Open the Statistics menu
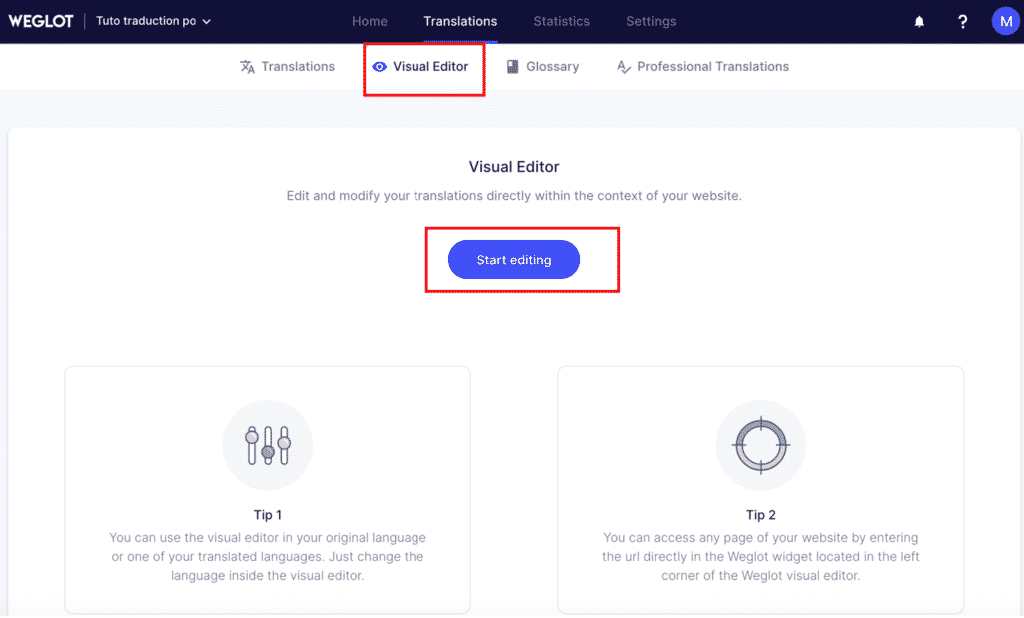The image size is (1024, 618). [561, 21]
